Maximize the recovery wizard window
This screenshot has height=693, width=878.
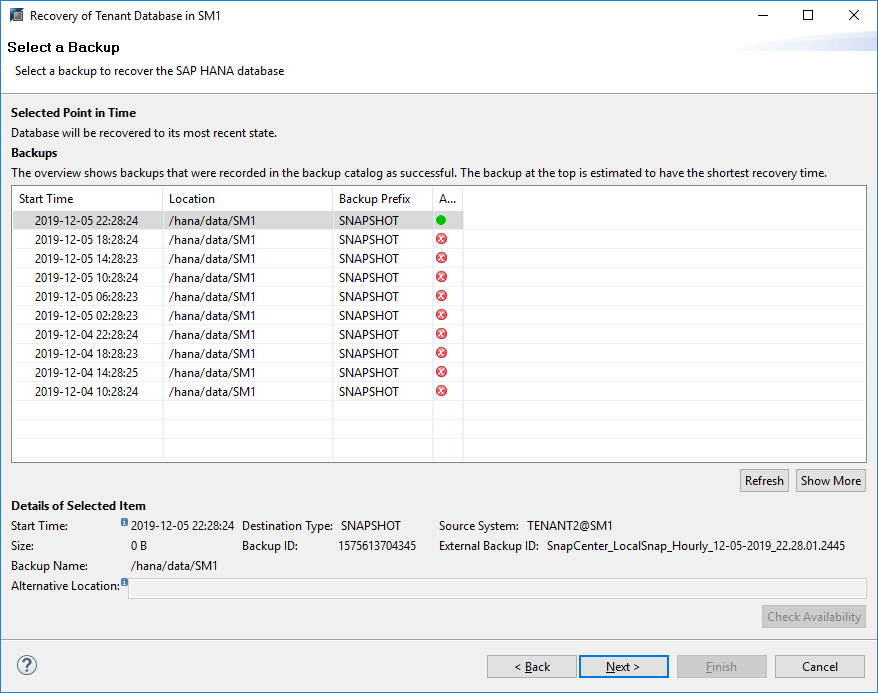[808, 15]
